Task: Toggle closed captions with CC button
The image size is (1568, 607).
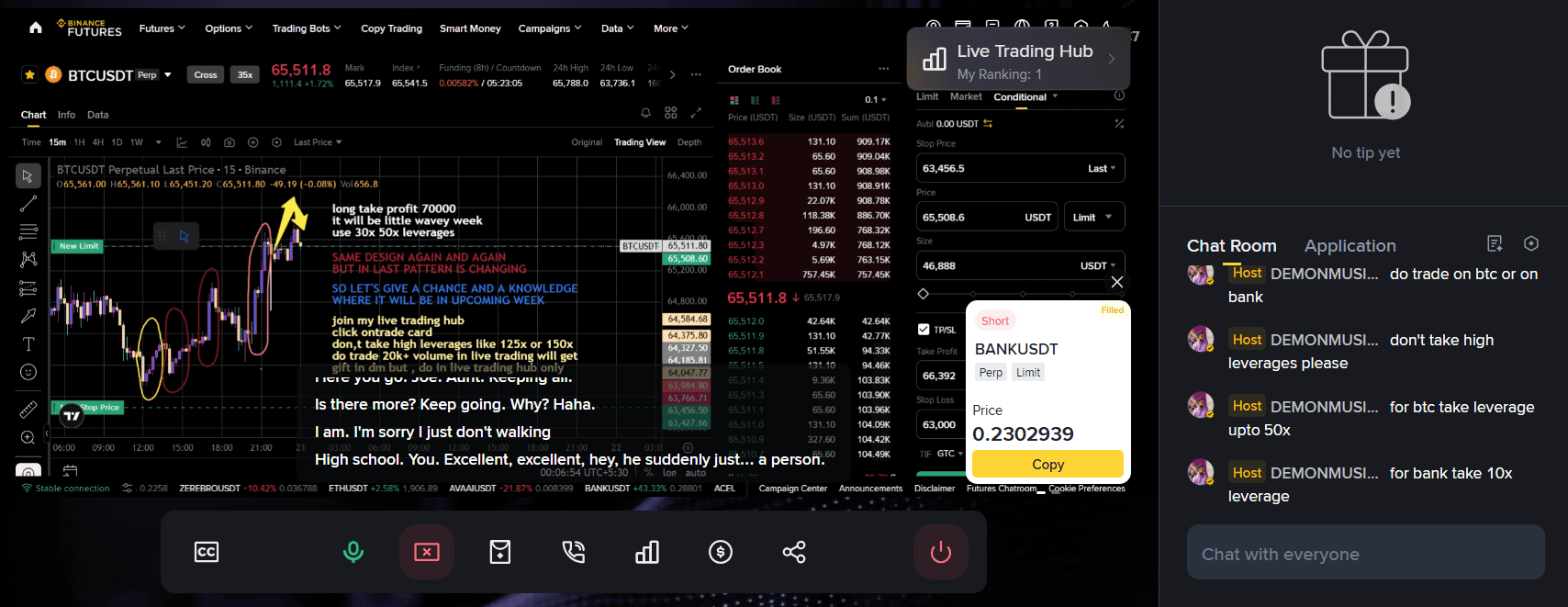Action: (x=207, y=552)
